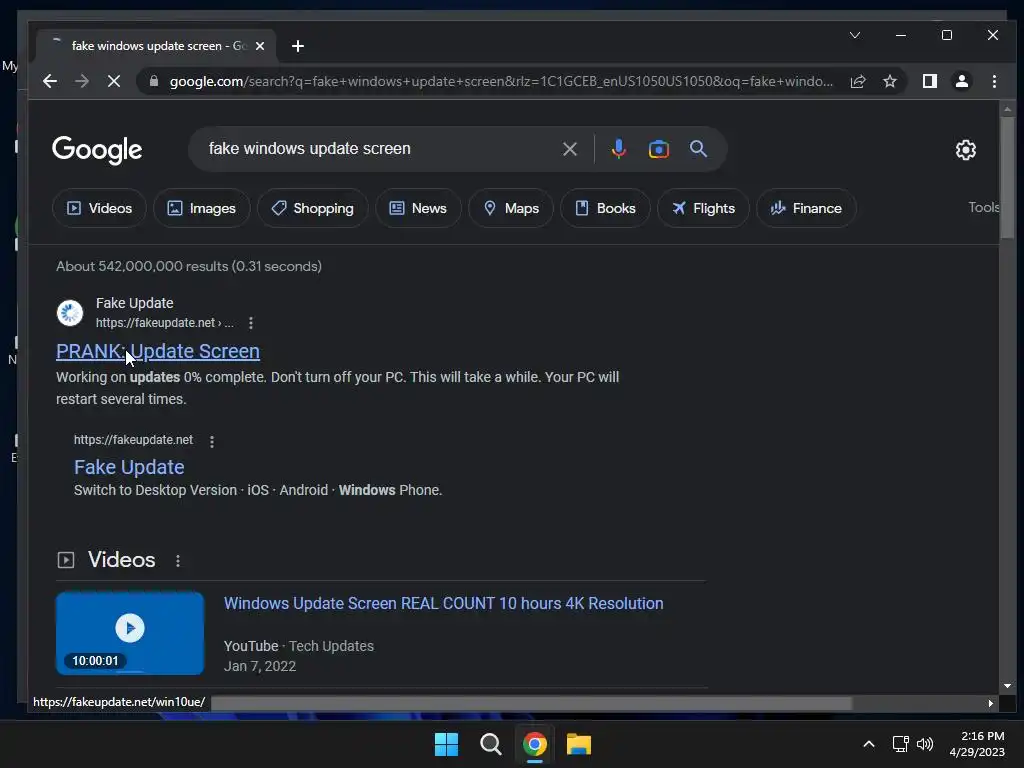Viewport: 1024px width, 768px height.
Task: Bookmark this page with the star
Action: point(889,82)
